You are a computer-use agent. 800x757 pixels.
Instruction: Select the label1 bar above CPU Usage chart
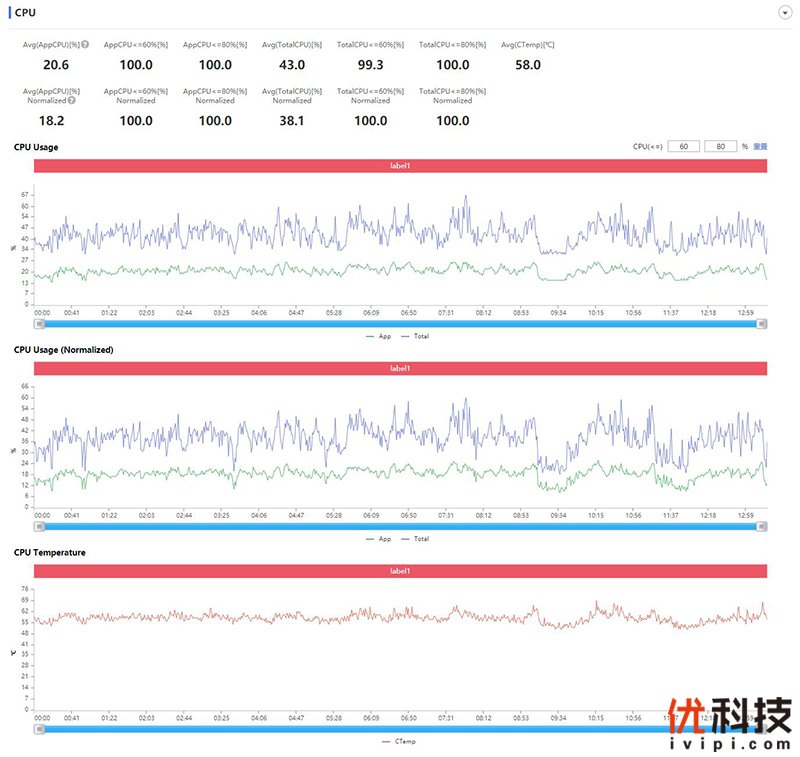(x=400, y=166)
